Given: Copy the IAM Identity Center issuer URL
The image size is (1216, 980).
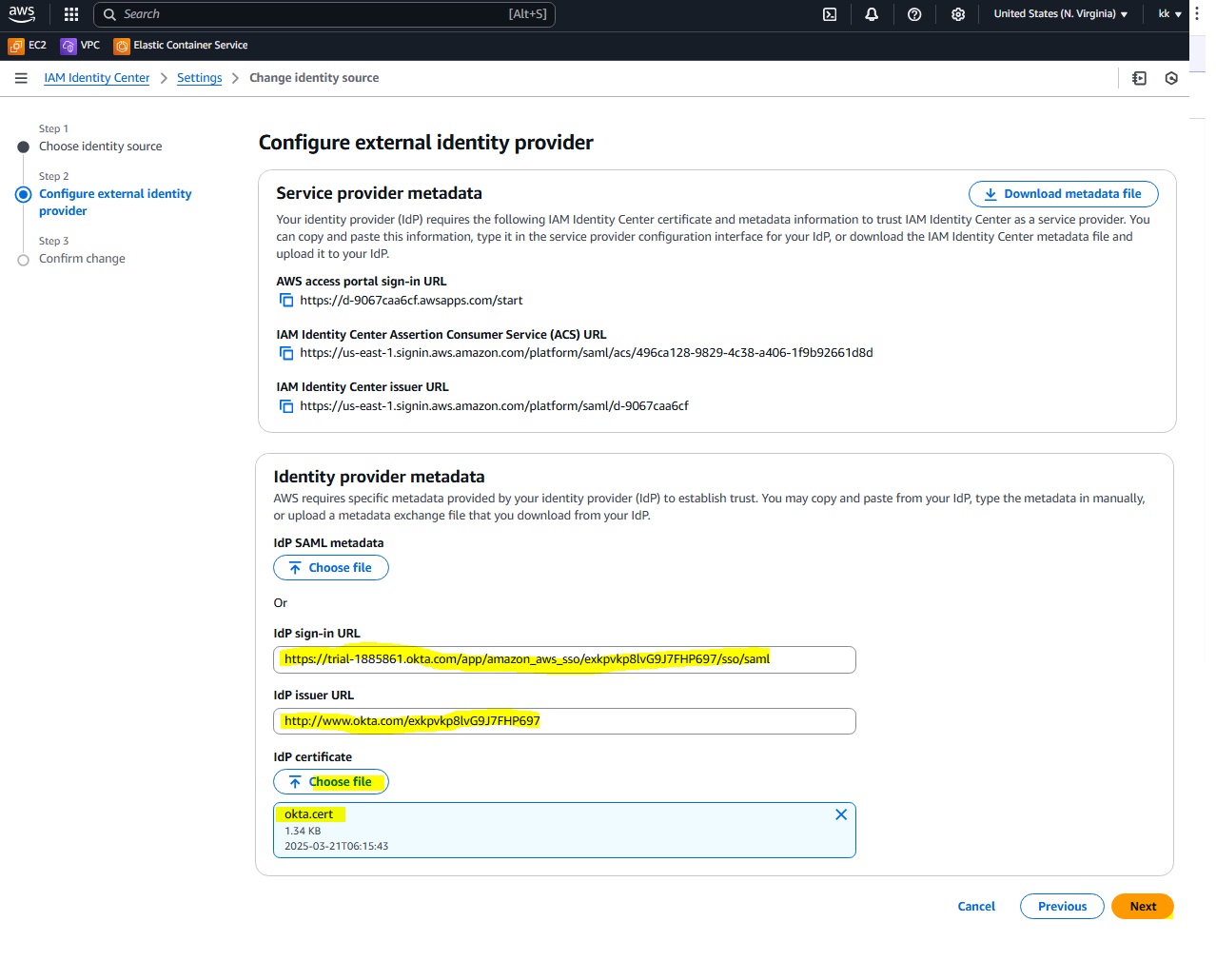Looking at the screenshot, I should (286, 406).
